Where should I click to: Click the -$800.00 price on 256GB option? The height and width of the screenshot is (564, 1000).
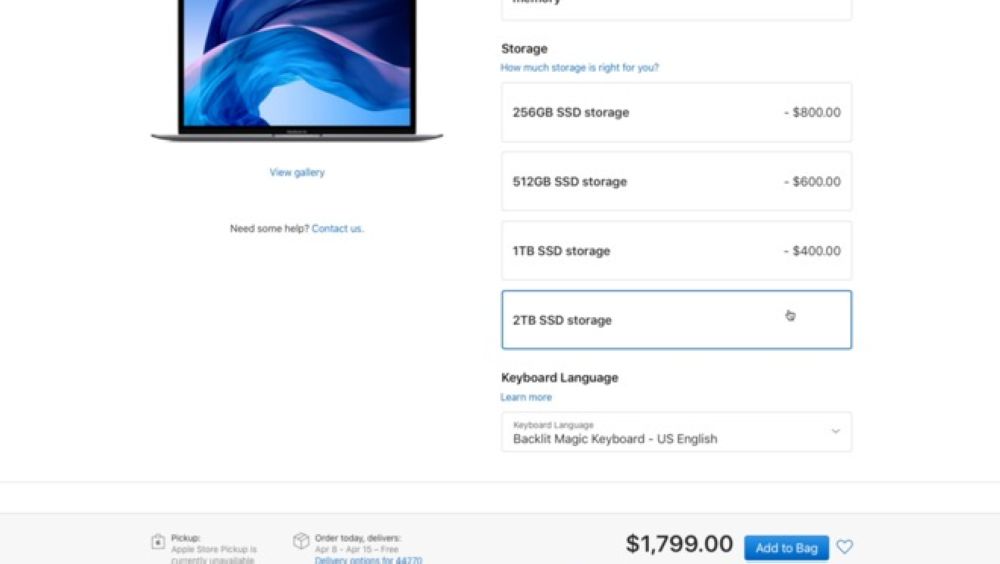(812, 112)
